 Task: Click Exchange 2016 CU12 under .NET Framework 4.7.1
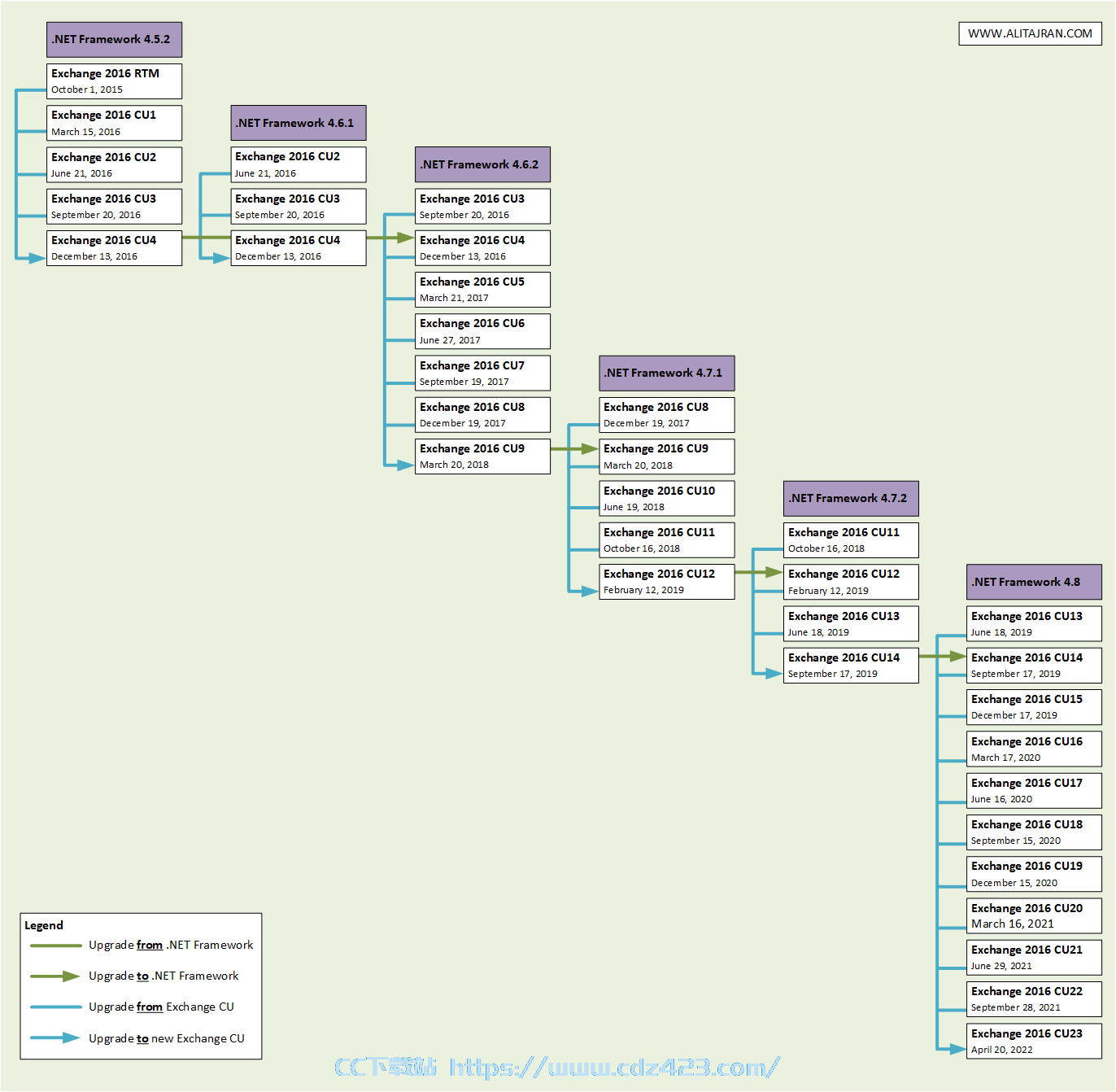click(x=667, y=582)
